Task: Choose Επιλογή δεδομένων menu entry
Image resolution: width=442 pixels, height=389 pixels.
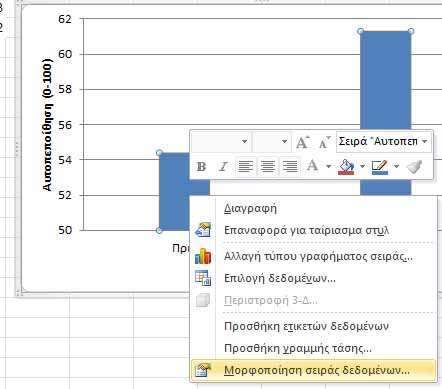Action: [x=314, y=278]
